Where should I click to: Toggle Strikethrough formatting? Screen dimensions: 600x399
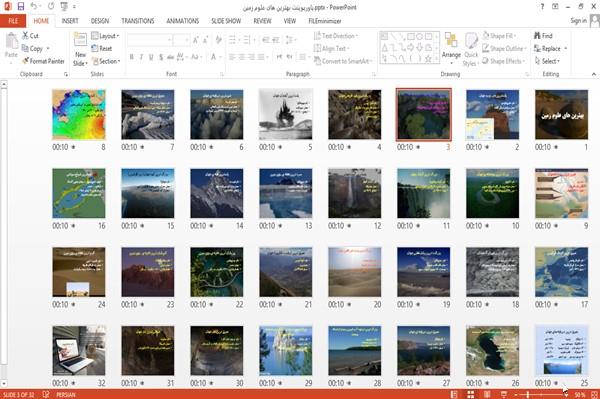point(171,57)
